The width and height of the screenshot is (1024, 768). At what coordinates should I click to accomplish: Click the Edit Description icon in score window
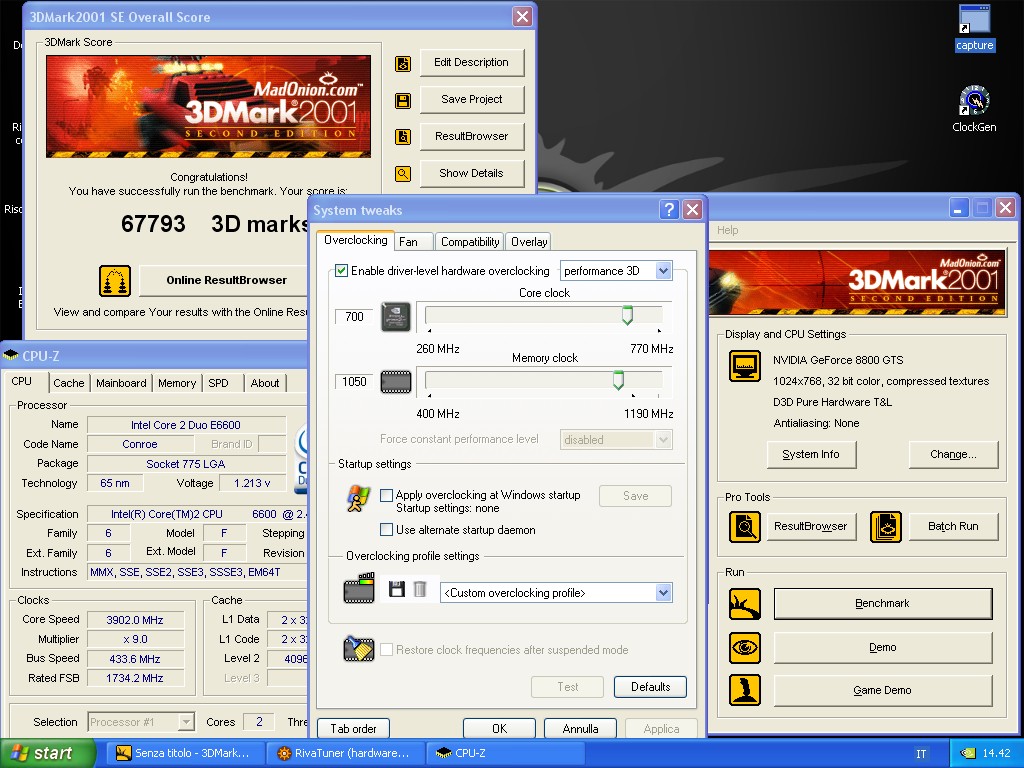403,63
